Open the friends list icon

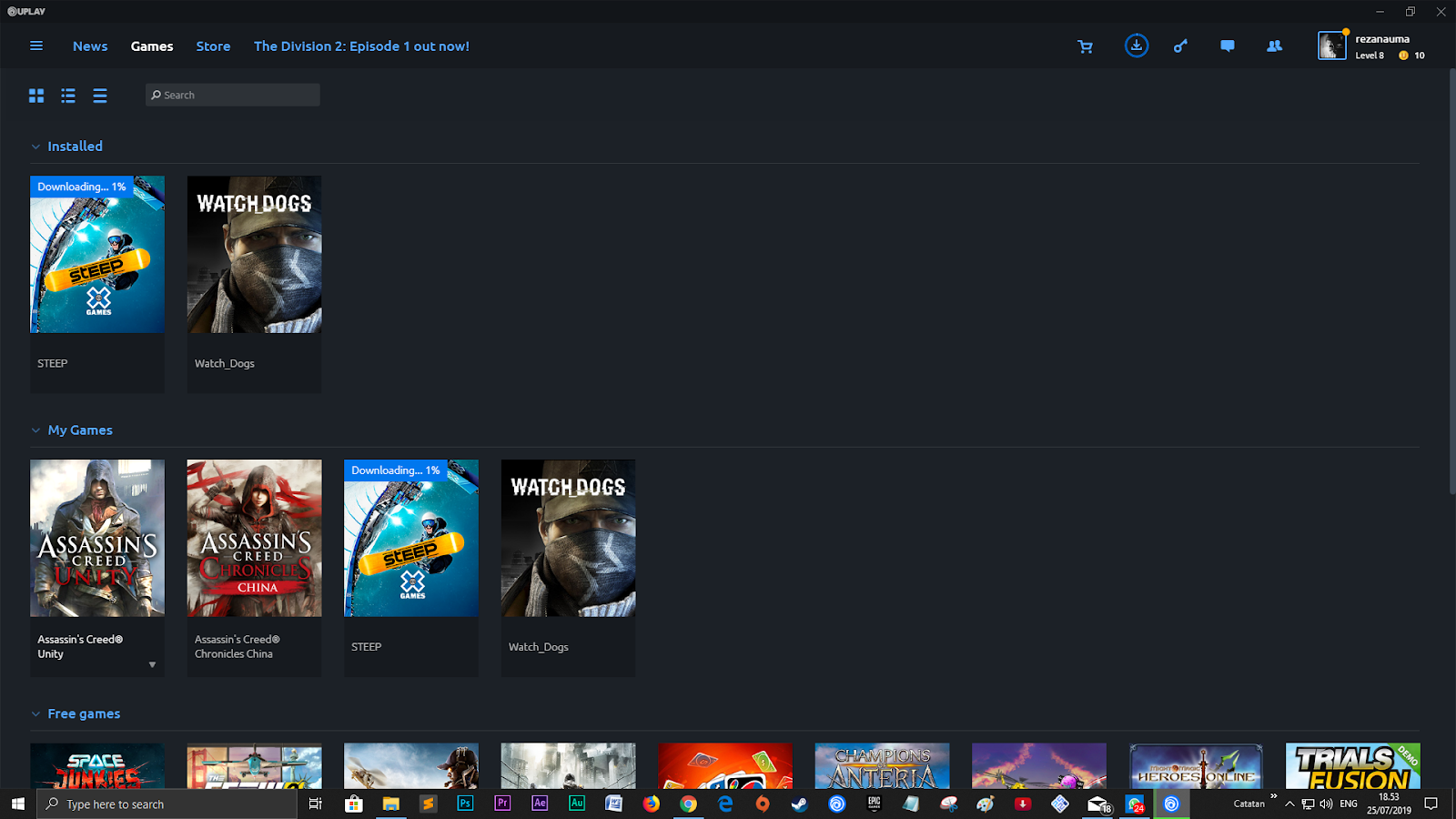tap(1274, 45)
